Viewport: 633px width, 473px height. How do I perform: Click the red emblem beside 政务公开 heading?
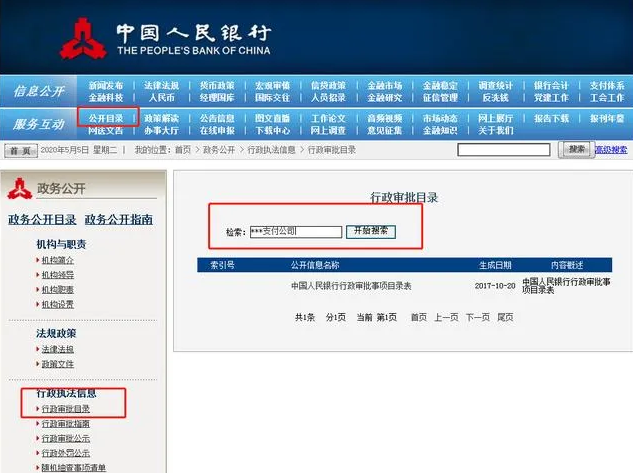click(18, 187)
